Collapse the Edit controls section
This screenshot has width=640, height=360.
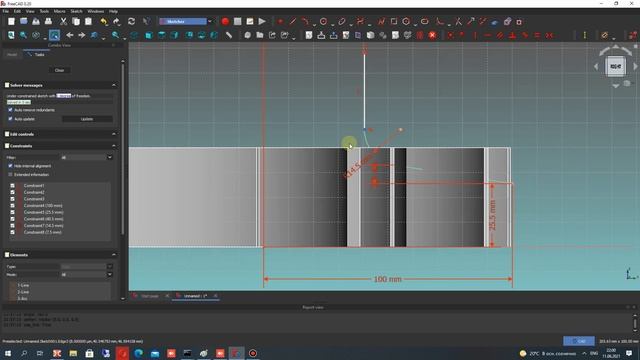click(114, 134)
